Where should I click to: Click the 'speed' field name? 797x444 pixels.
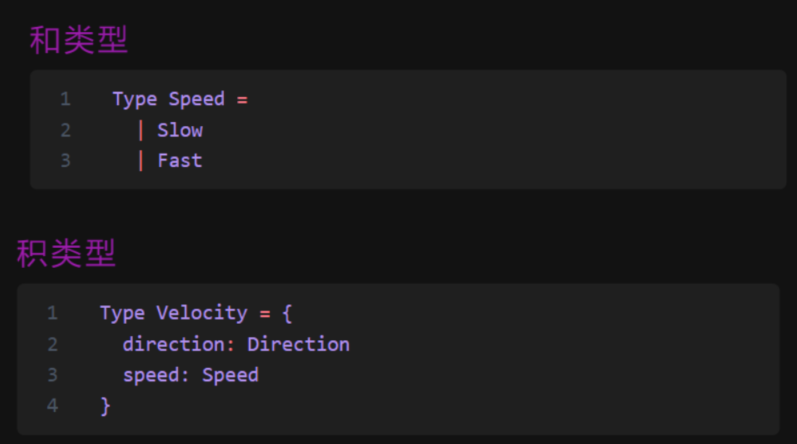[x=151, y=375]
